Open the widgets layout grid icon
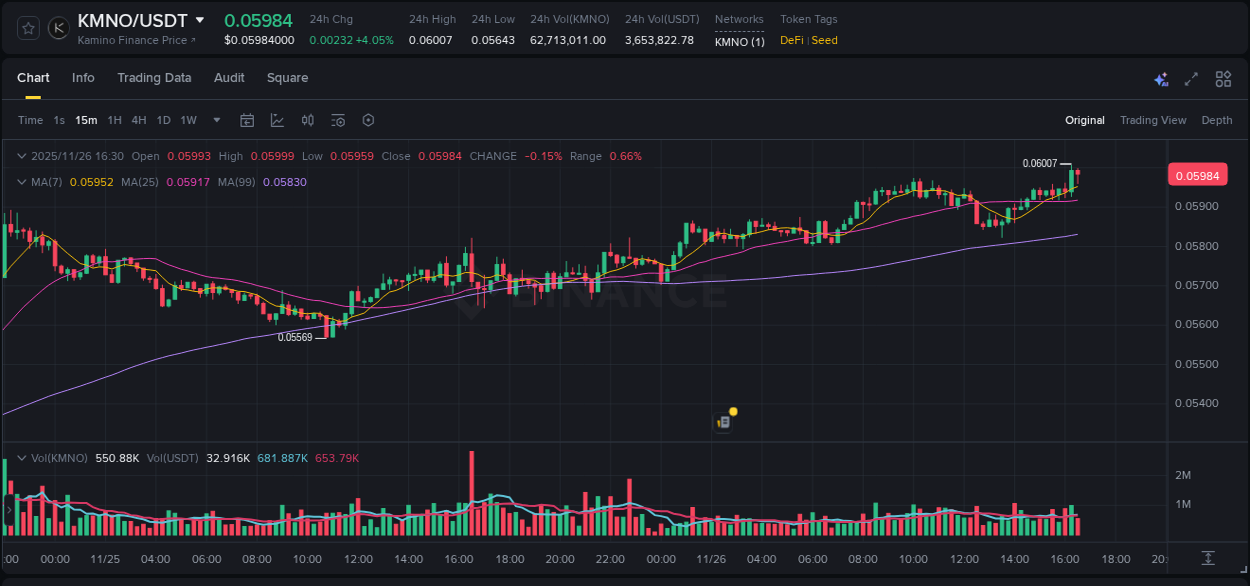The width and height of the screenshot is (1250, 586). pos(1222,78)
